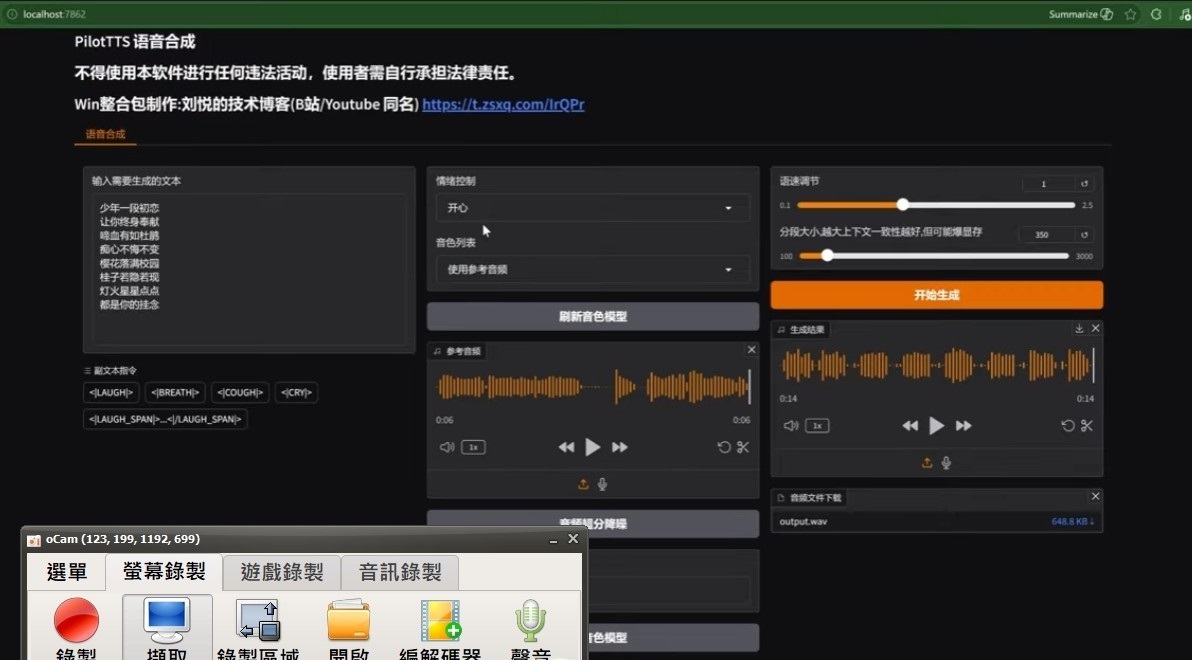
Task: Download the generated audio via download icon
Action: click(x=1079, y=328)
